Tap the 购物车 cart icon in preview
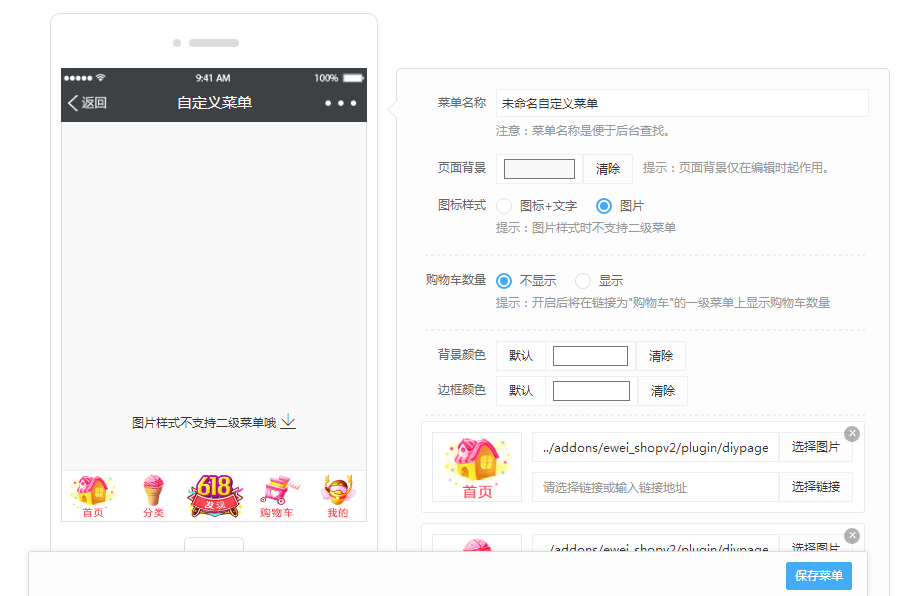Image resolution: width=915 pixels, height=596 pixels. coord(278,496)
